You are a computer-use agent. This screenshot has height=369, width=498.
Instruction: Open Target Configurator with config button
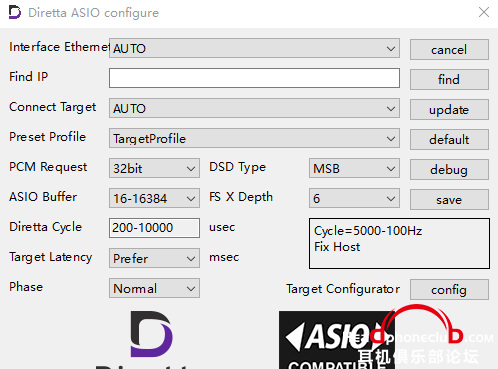(x=449, y=290)
